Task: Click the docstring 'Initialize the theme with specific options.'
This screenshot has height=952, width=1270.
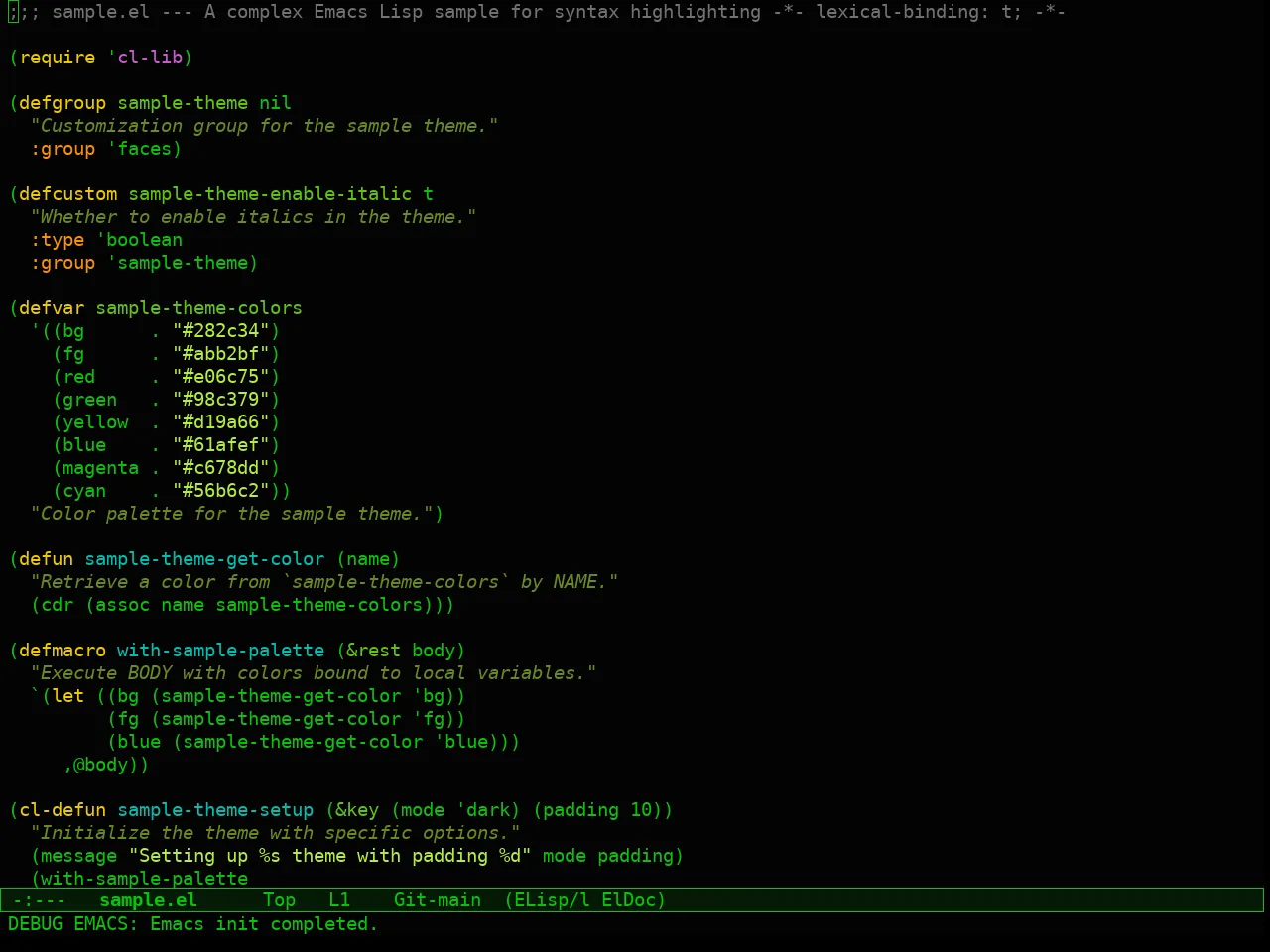Action: (275, 833)
